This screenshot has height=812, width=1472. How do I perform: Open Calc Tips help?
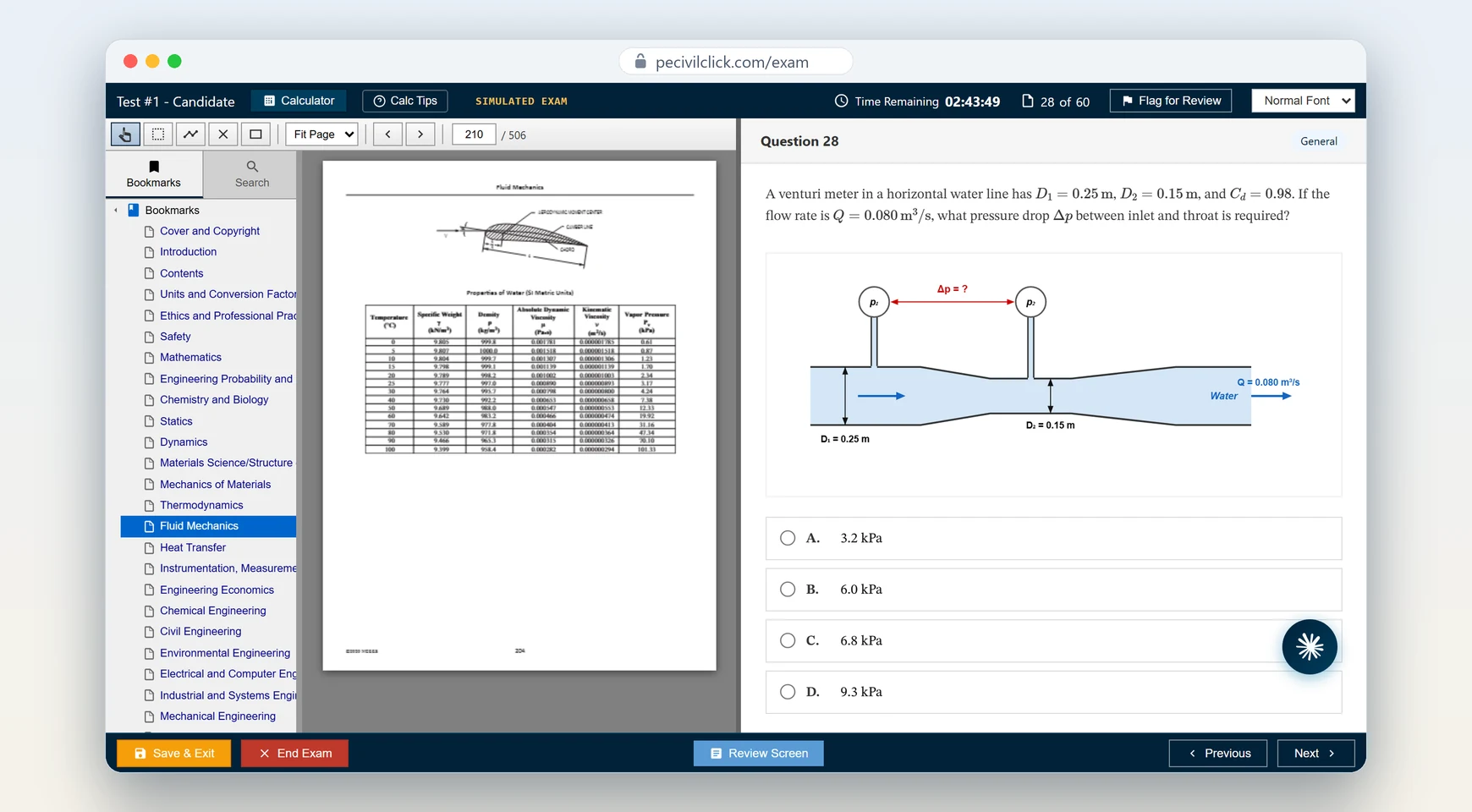pos(405,101)
